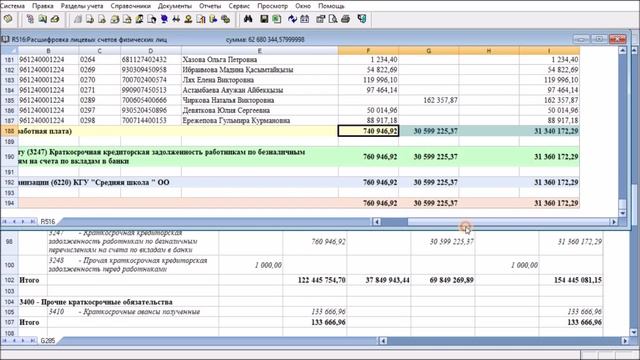Click the blue globe toolbar icon
The width and height of the screenshot is (640, 360).
(x=164, y=19)
